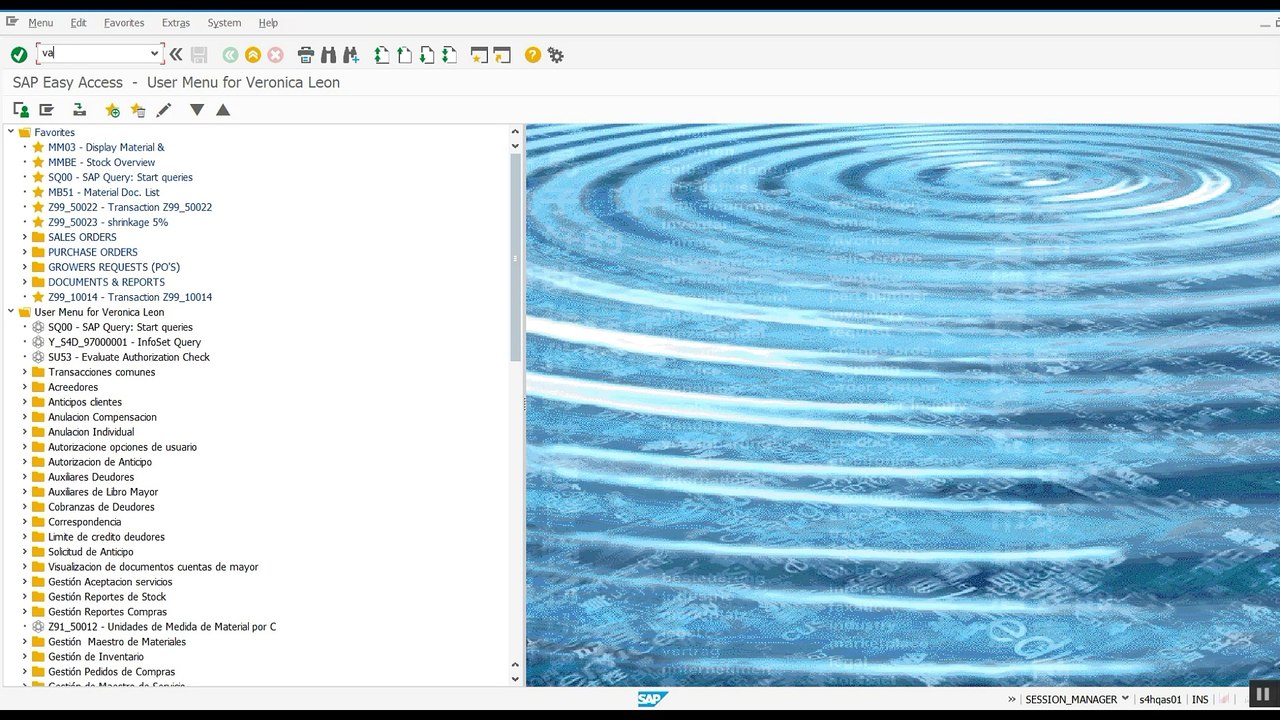Expand the Anticipos clientes folder

(x=25, y=402)
